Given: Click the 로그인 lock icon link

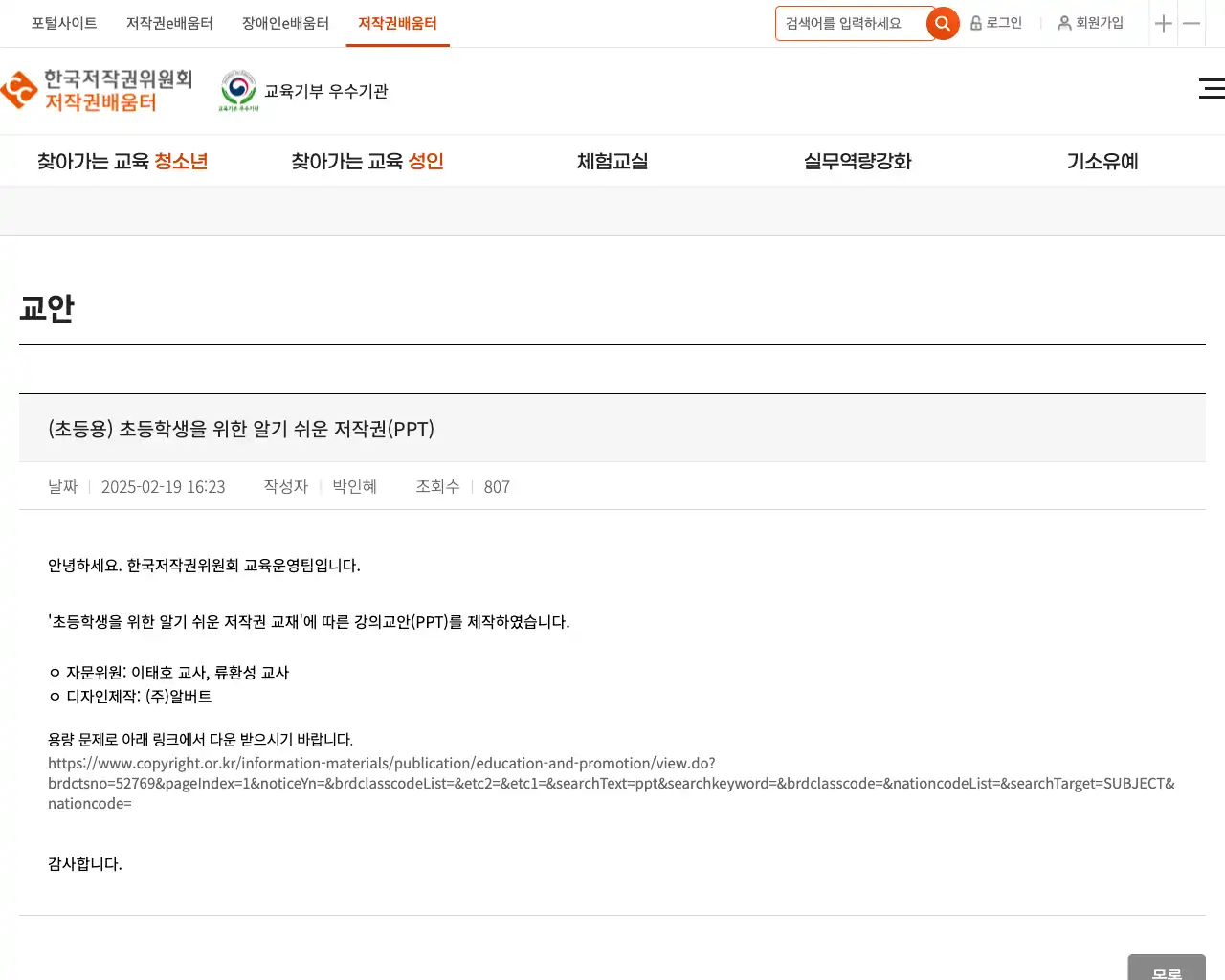Looking at the screenshot, I should (x=996, y=23).
